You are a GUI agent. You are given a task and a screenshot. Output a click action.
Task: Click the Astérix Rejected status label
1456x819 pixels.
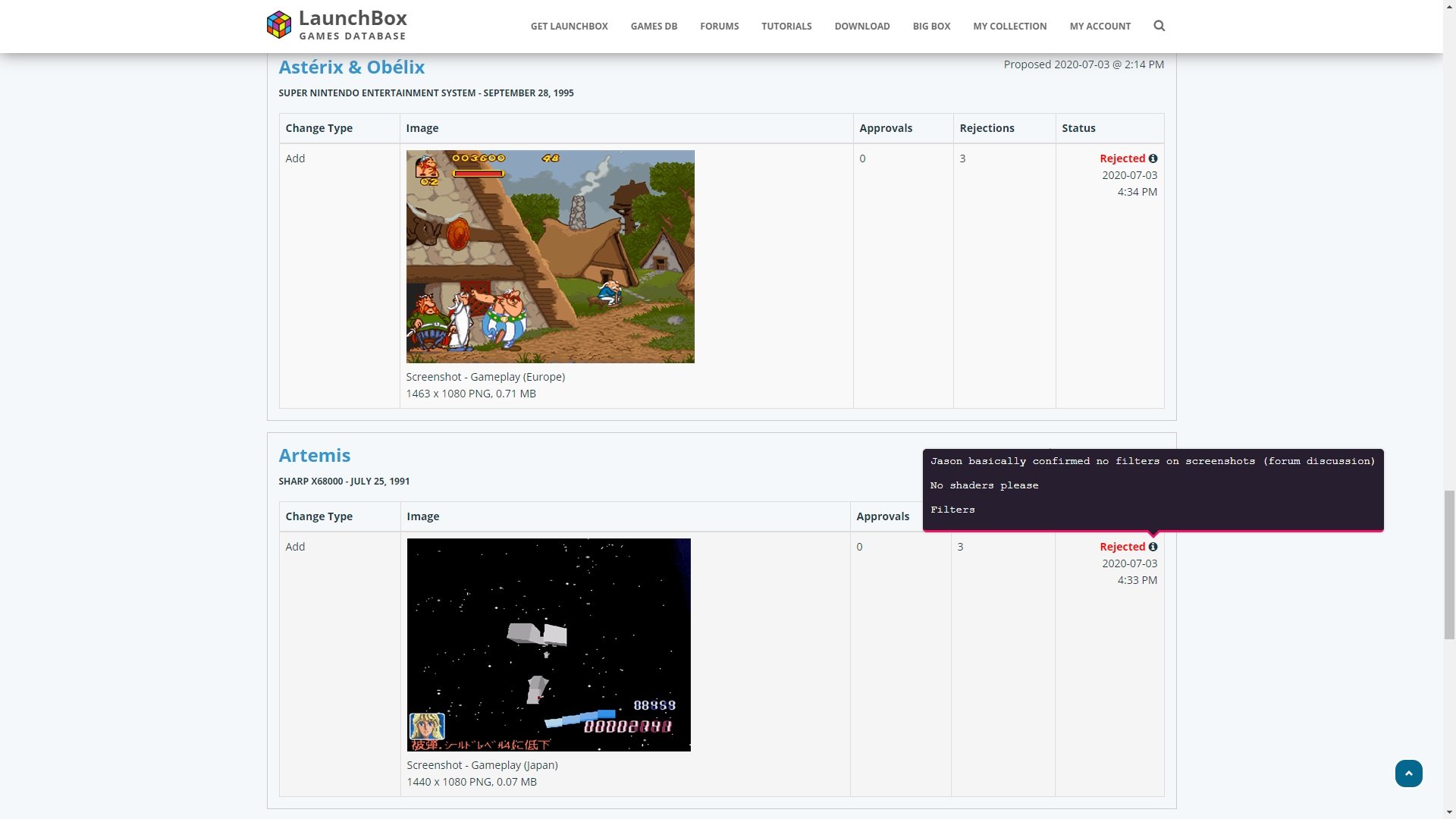1122,158
